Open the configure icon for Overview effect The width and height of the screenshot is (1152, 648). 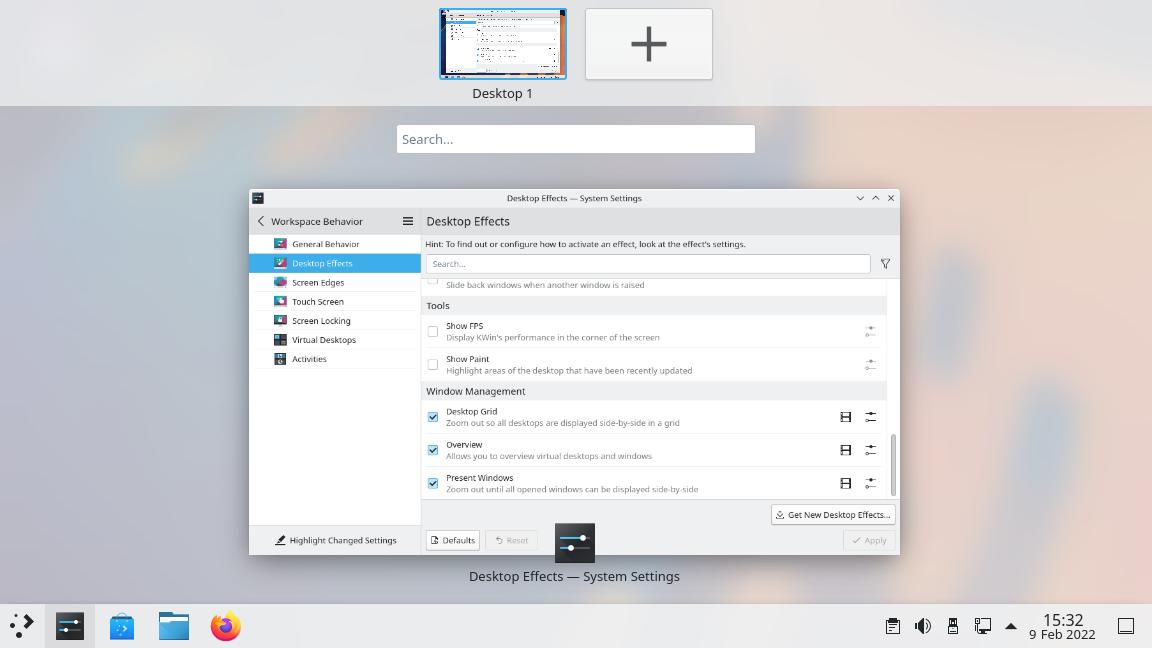[871, 450]
